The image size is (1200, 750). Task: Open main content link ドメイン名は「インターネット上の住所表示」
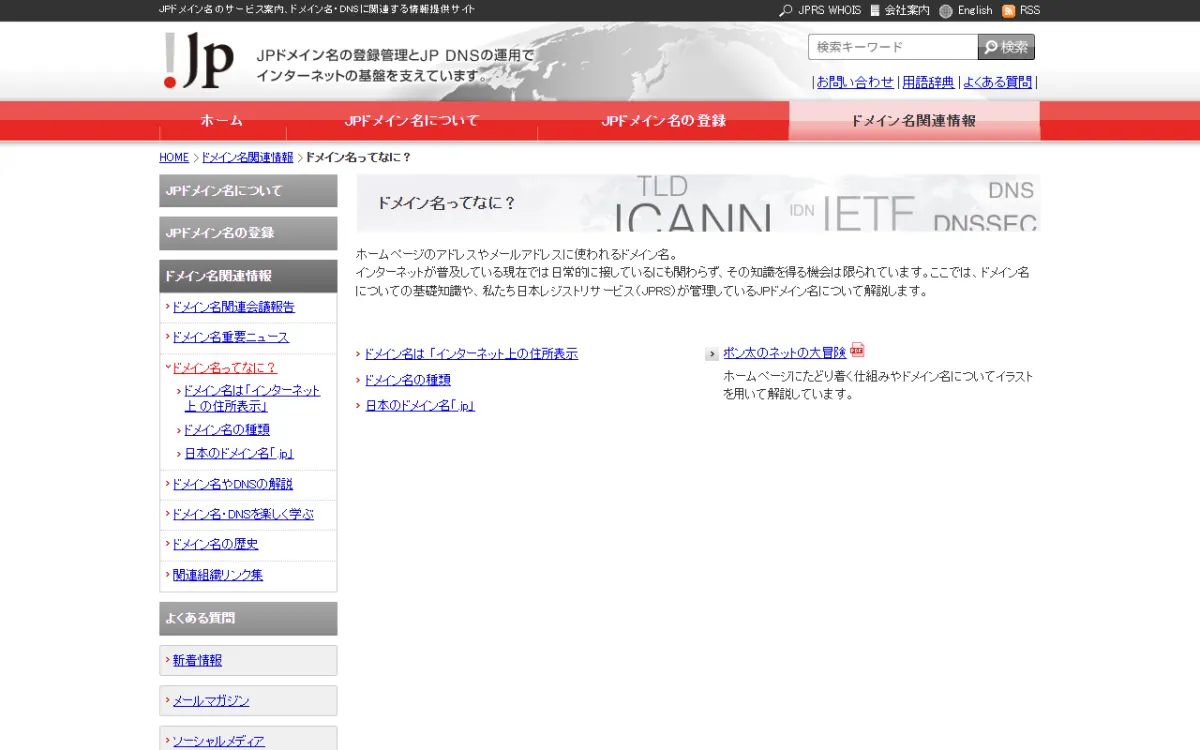point(471,354)
